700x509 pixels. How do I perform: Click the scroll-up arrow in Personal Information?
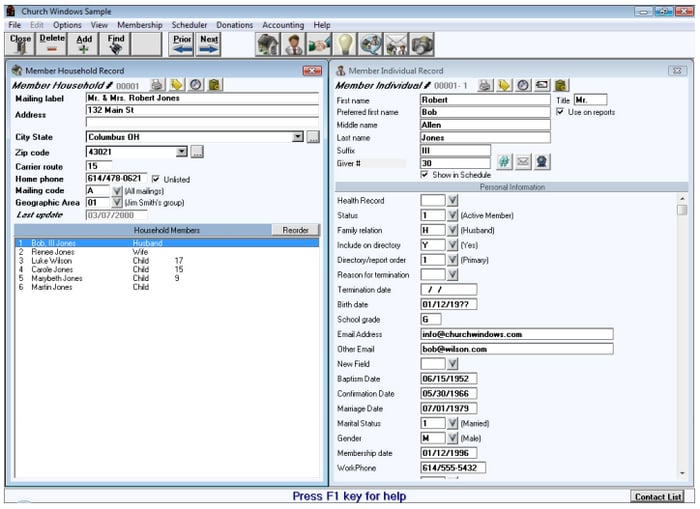(682, 198)
